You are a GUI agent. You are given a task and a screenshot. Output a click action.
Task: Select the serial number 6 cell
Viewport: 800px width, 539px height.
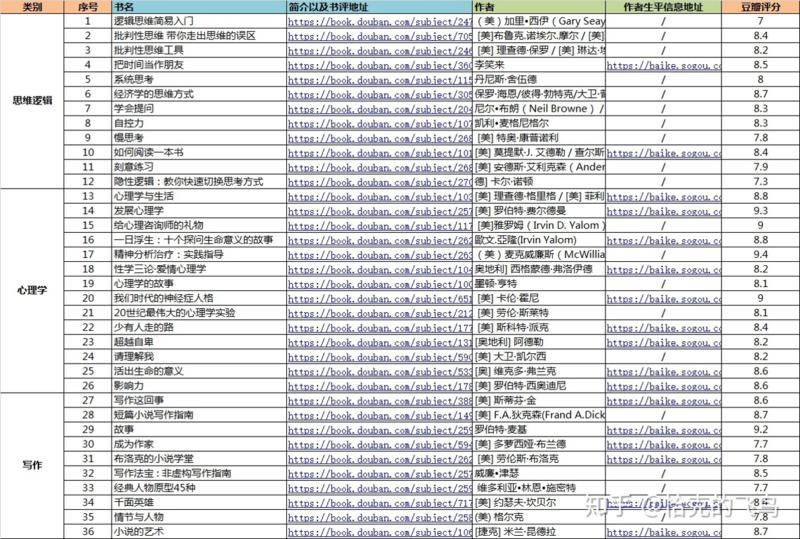(88, 94)
